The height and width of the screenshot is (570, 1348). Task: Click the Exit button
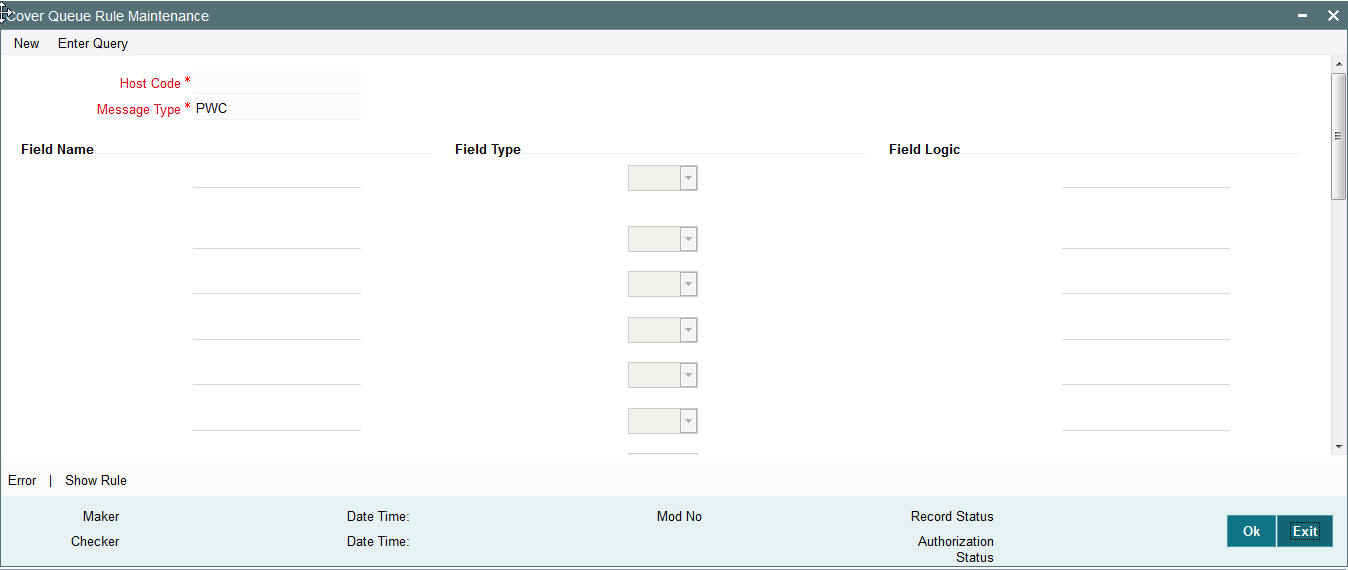(1305, 531)
